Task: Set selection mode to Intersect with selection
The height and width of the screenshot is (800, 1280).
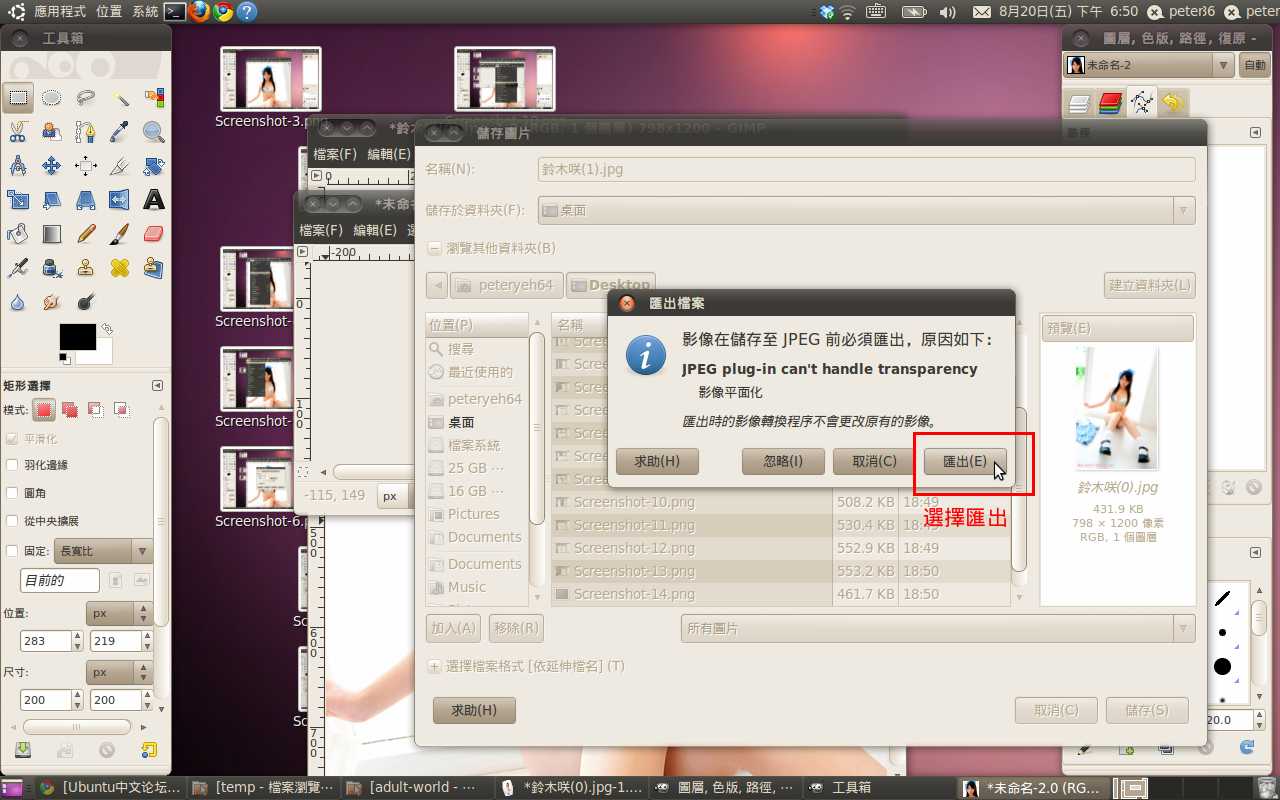Action: pos(121,409)
